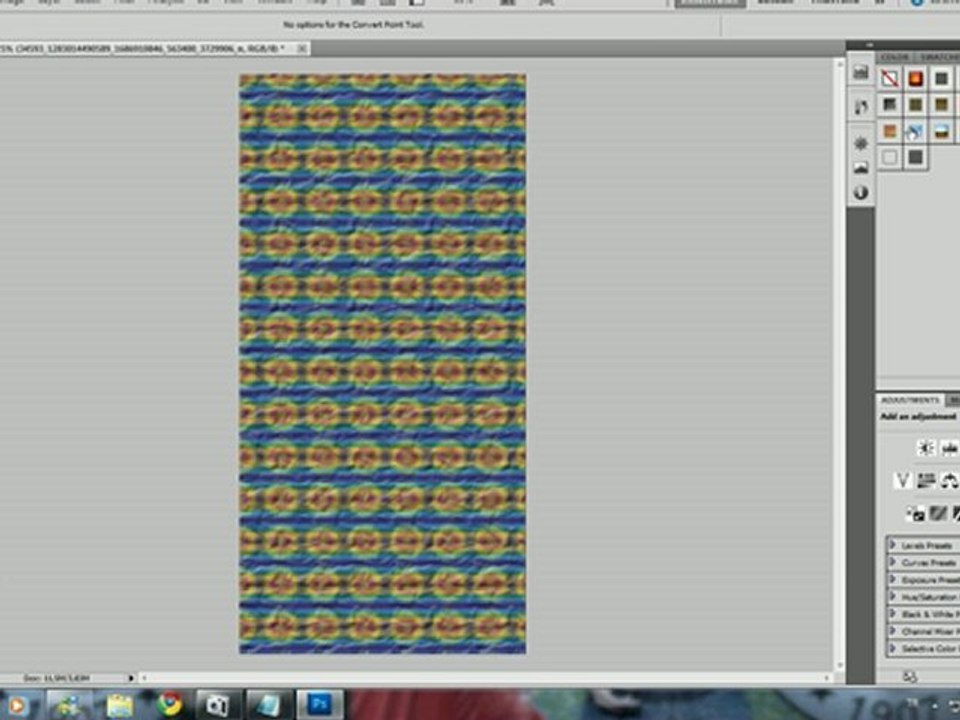Collapse the panel dock with the double-arrow icon
Viewport: 960px width, 720px height.
(869, 45)
